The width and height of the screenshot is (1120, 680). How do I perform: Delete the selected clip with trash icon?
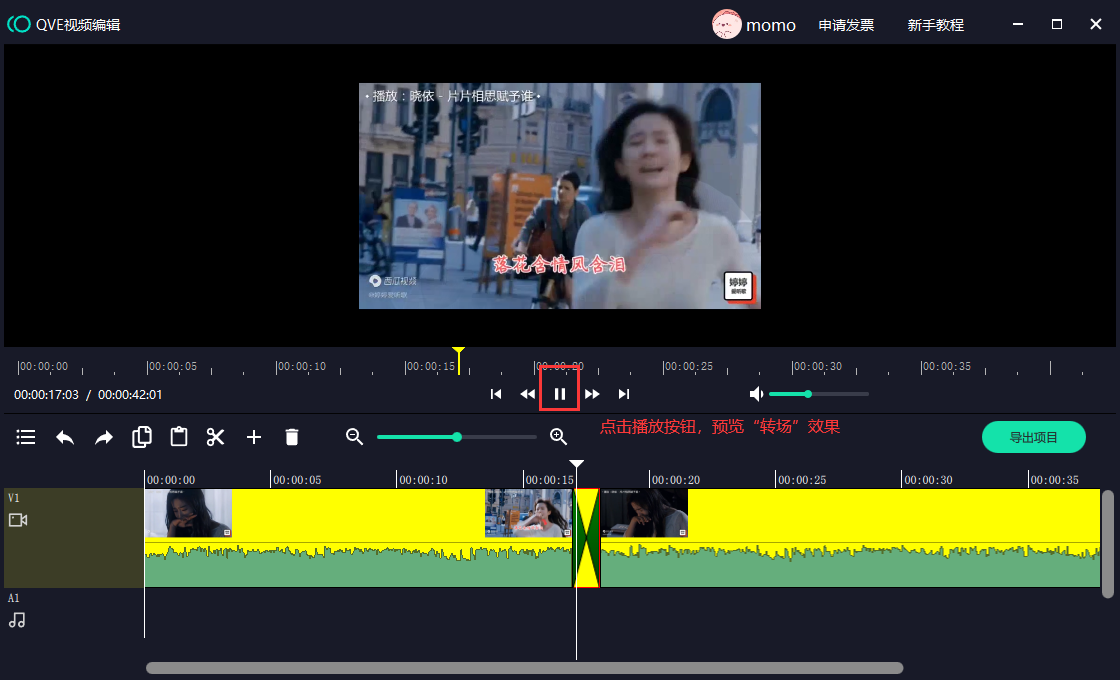(x=292, y=437)
